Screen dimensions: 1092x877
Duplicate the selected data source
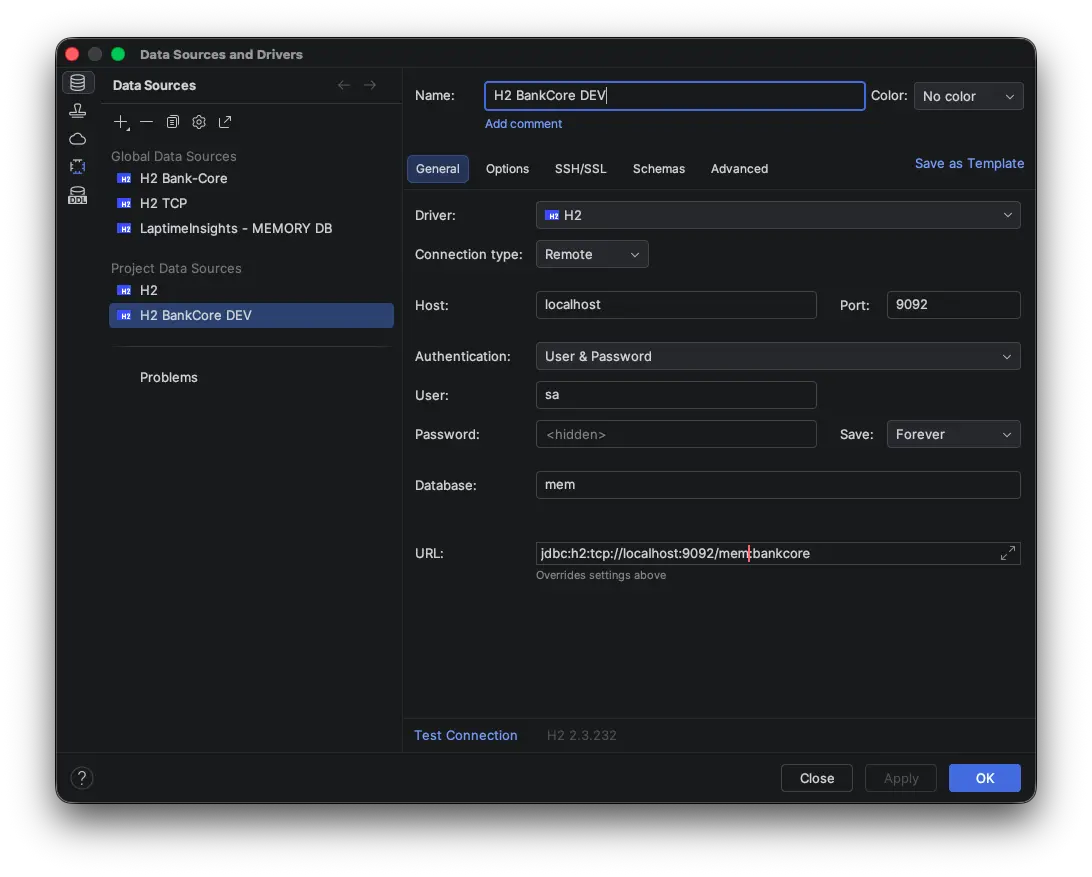[173, 122]
